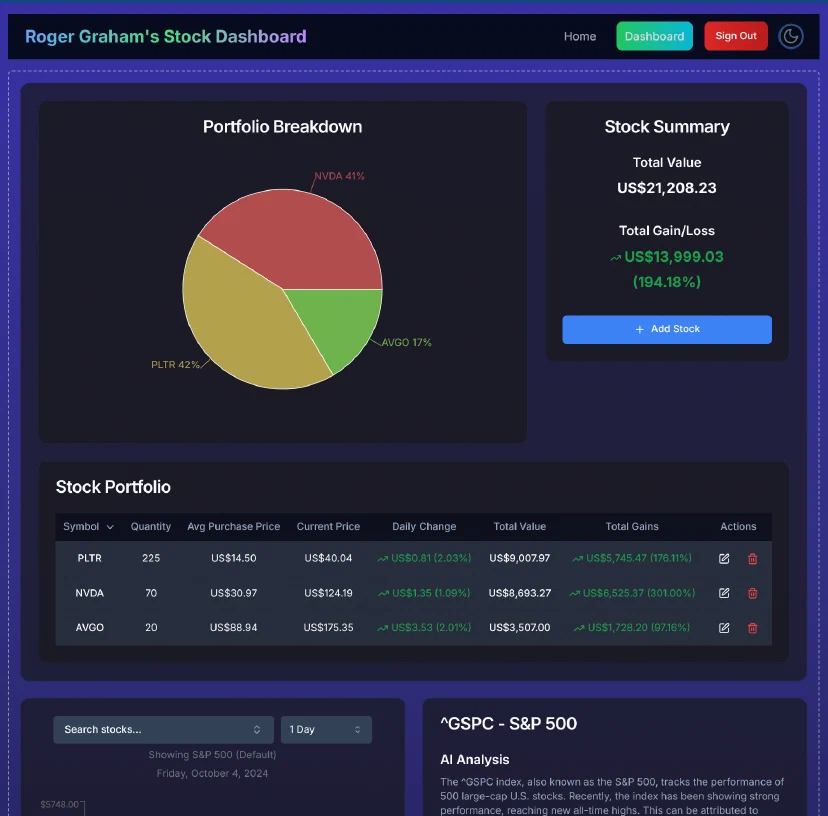Click the Stock Portfolio heading

(x=113, y=487)
